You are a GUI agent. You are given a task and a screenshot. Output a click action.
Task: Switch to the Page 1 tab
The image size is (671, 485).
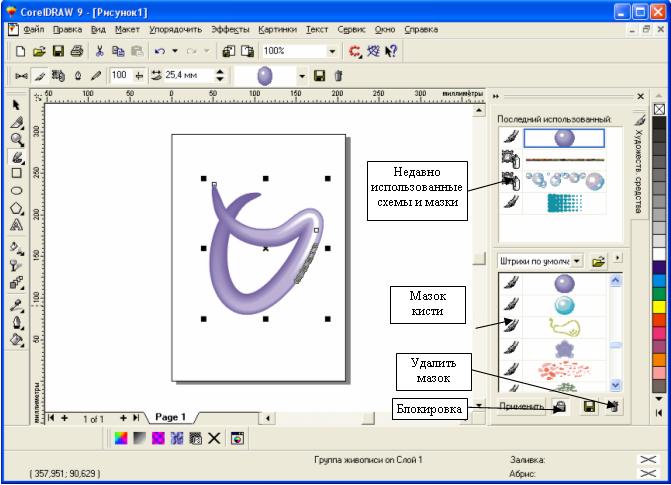[x=170, y=417]
